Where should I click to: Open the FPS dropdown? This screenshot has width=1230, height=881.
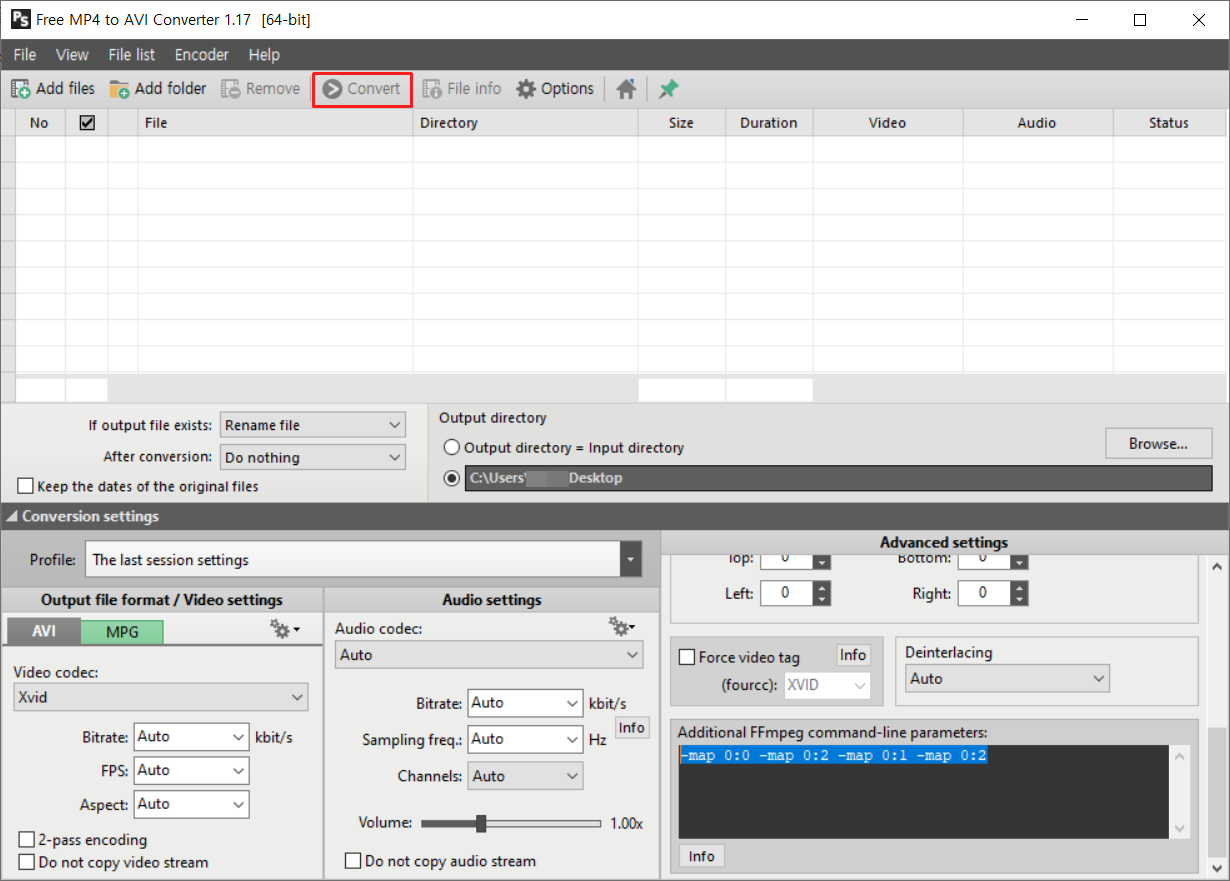tap(191, 771)
